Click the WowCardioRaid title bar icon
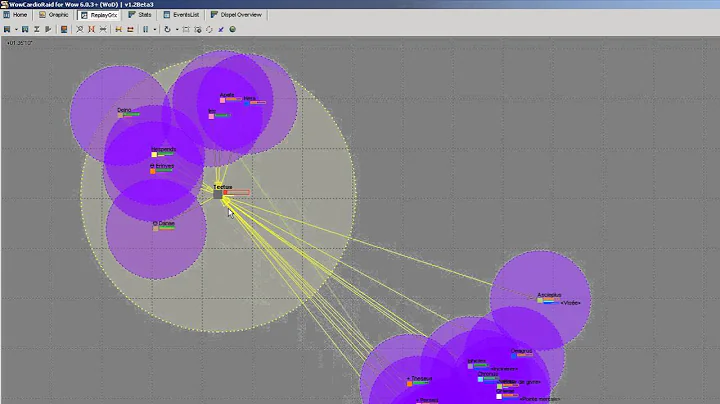 click(4, 4)
